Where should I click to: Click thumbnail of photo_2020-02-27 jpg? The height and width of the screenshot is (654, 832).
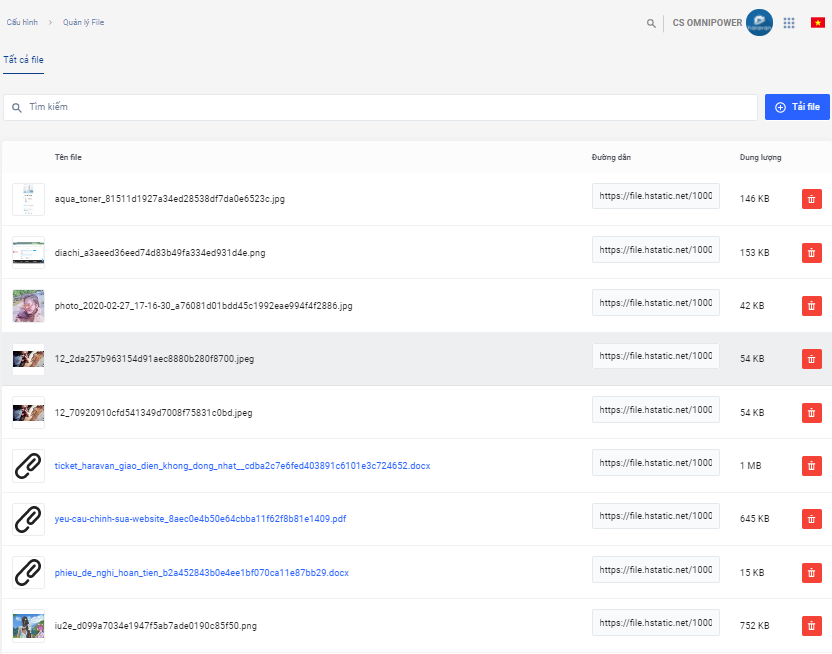coord(28,305)
